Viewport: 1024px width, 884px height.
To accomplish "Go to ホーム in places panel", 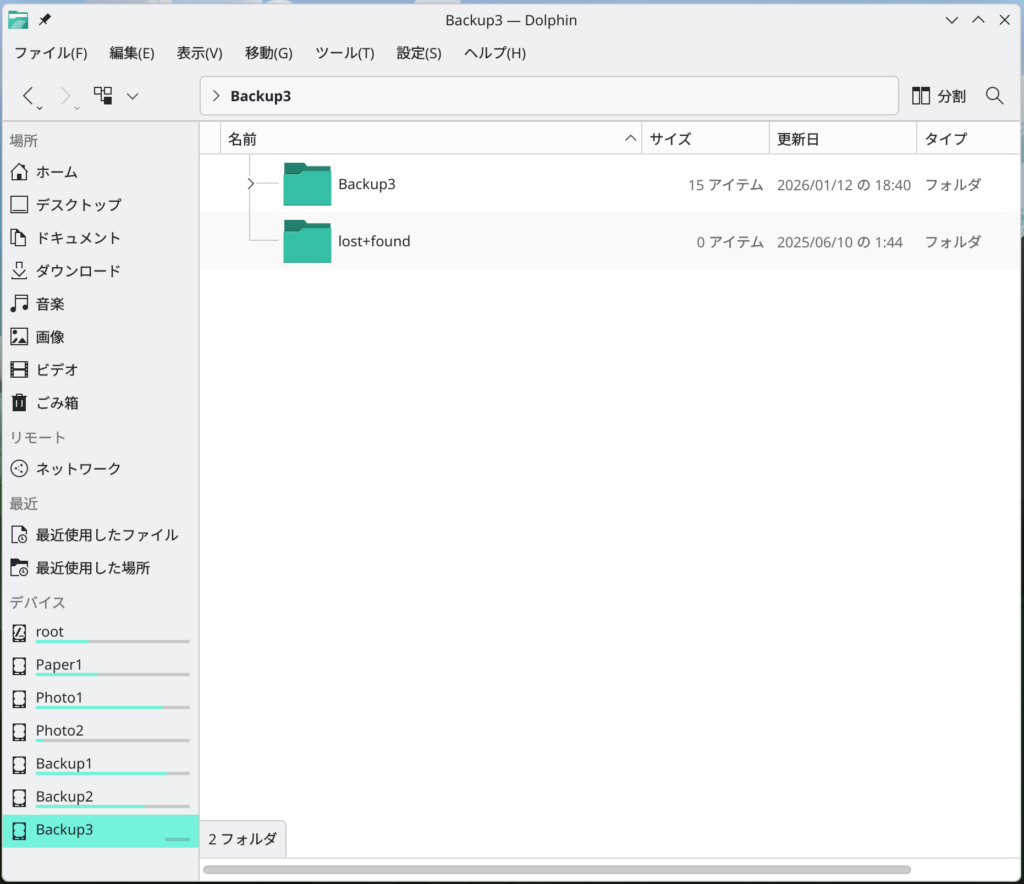I will (56, 172).
